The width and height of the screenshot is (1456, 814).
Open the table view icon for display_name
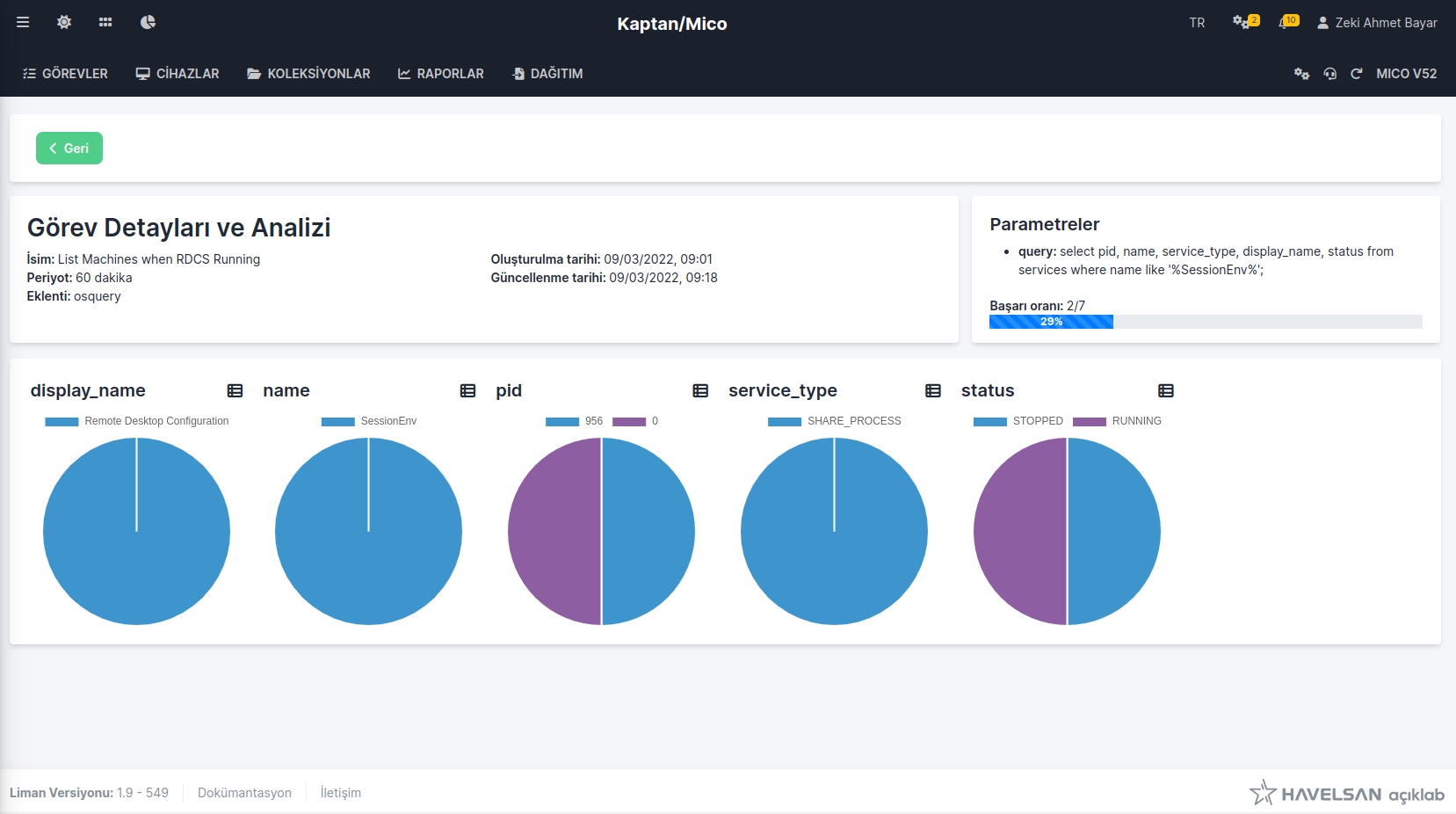[x=235, y=391]
